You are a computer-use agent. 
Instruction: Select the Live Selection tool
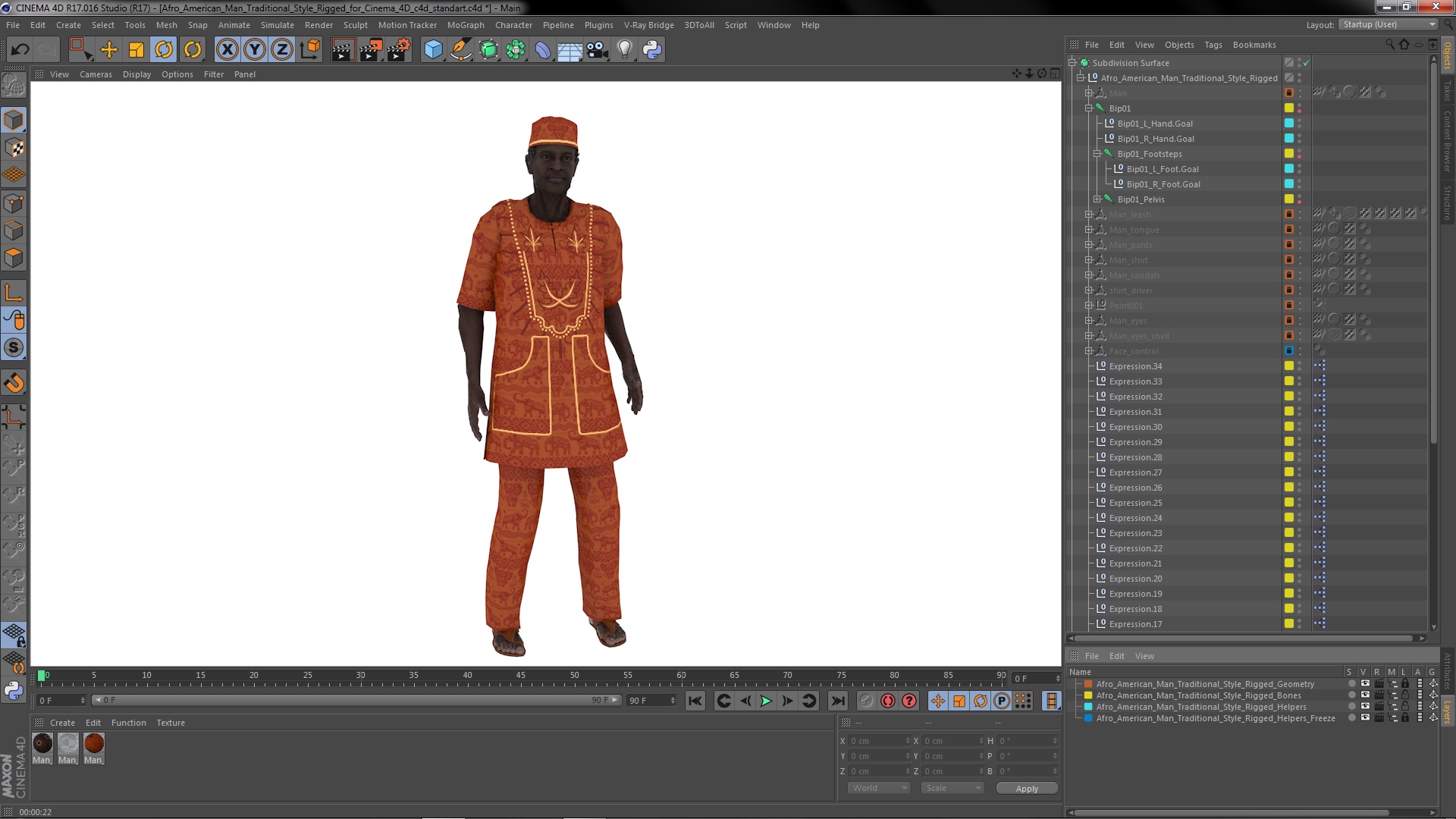tap(80, 50)
